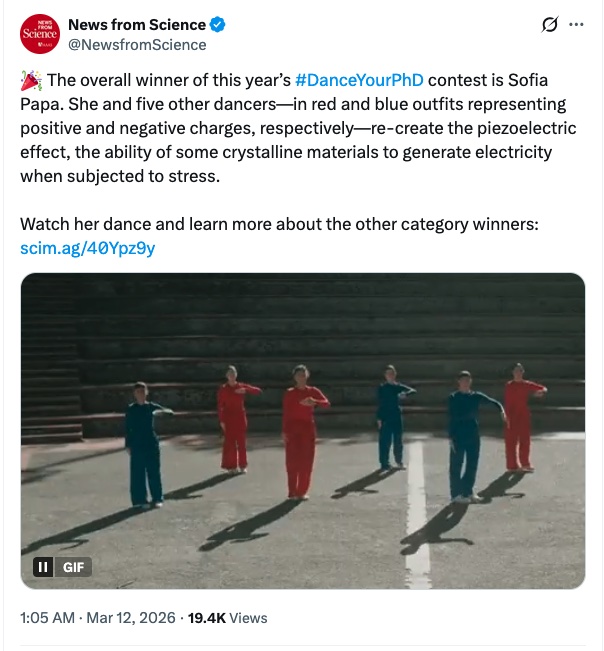Pause the GIF with the pause button

click(43, 567)
